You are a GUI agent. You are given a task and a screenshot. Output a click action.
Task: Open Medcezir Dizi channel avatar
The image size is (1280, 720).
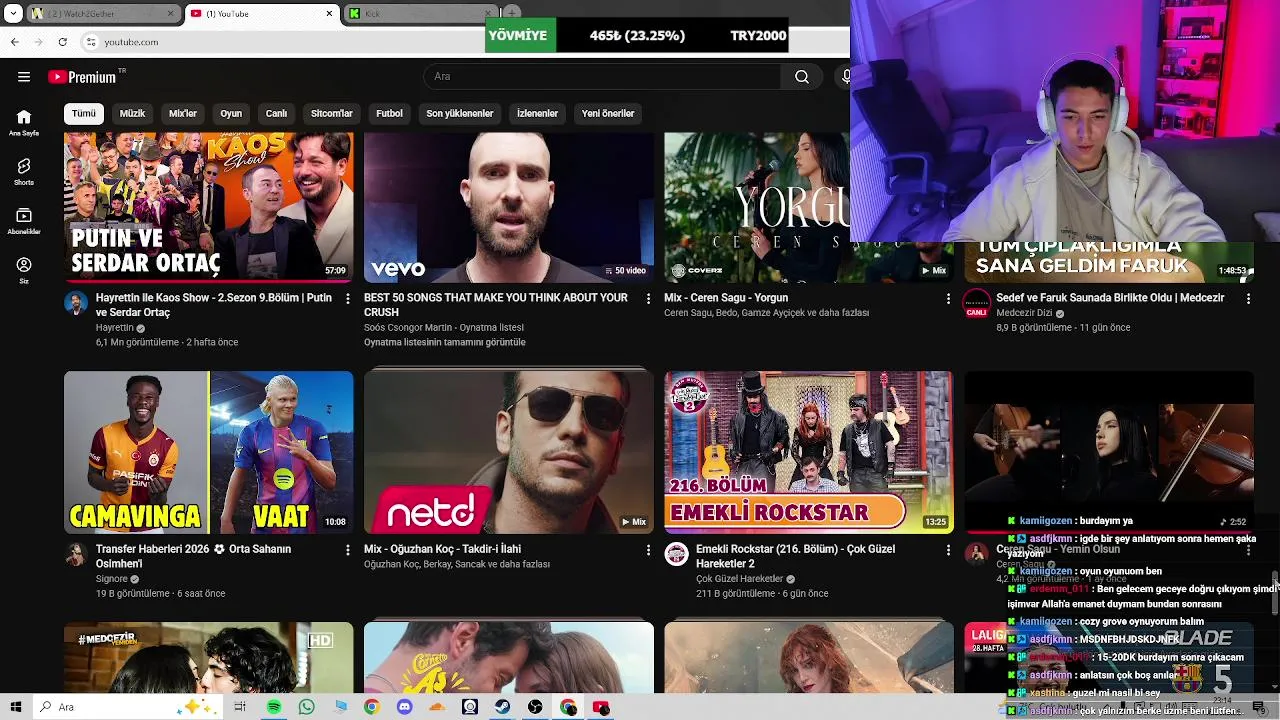[977, 303]
